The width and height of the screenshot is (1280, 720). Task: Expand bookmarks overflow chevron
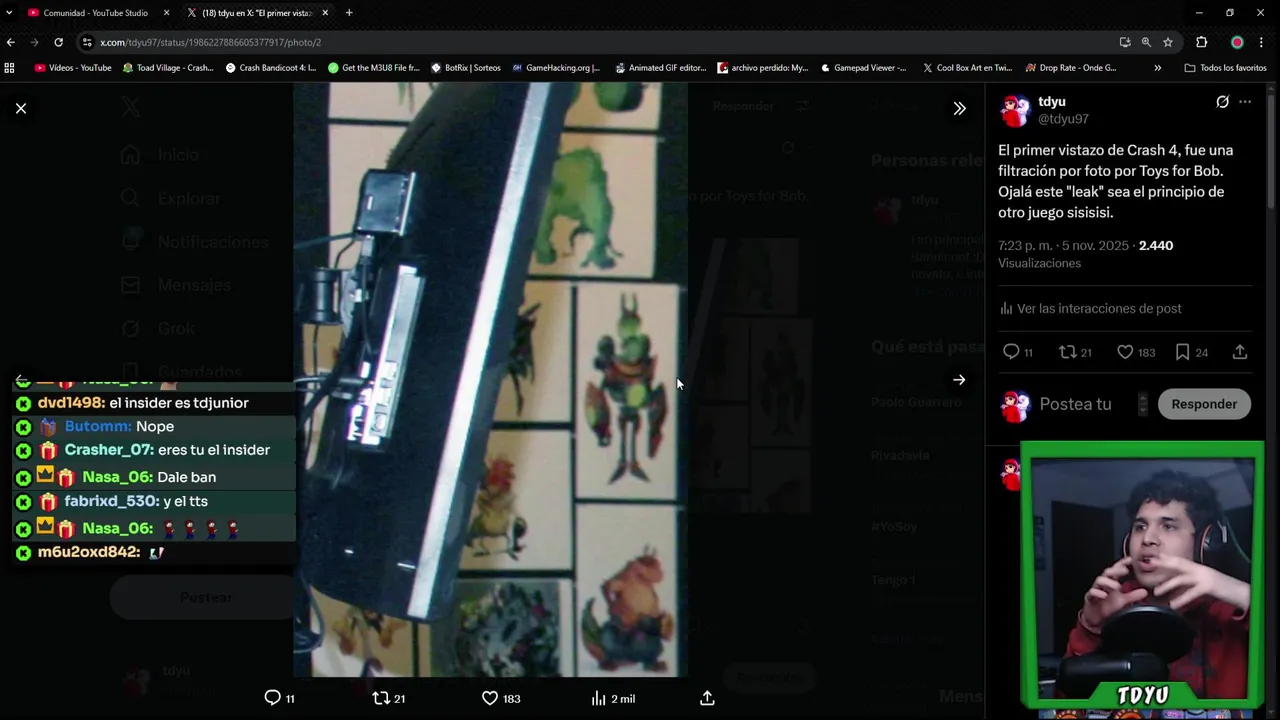point(1158,68)
